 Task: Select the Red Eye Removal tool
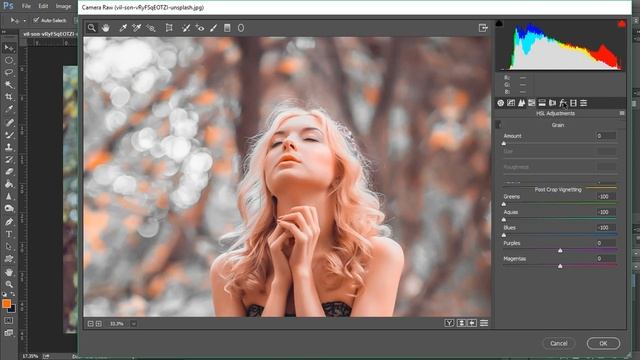[200, 28]
